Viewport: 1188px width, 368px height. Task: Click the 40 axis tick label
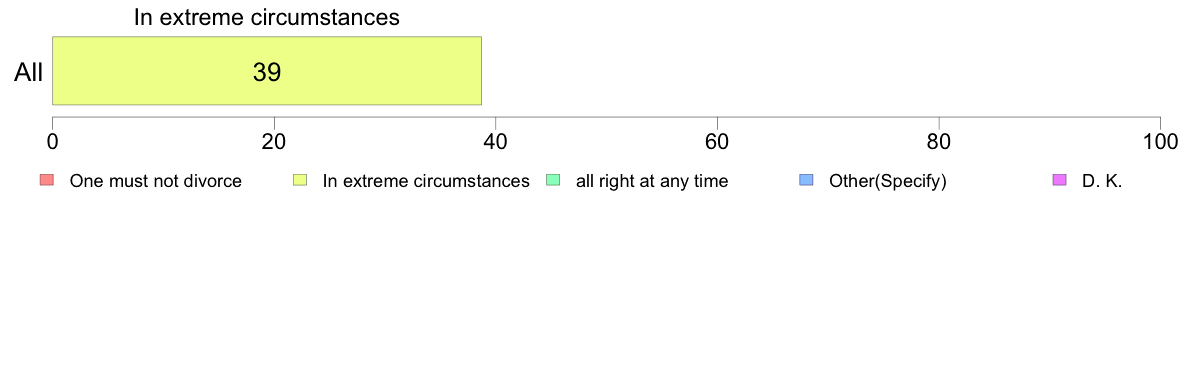pos(496,142)
